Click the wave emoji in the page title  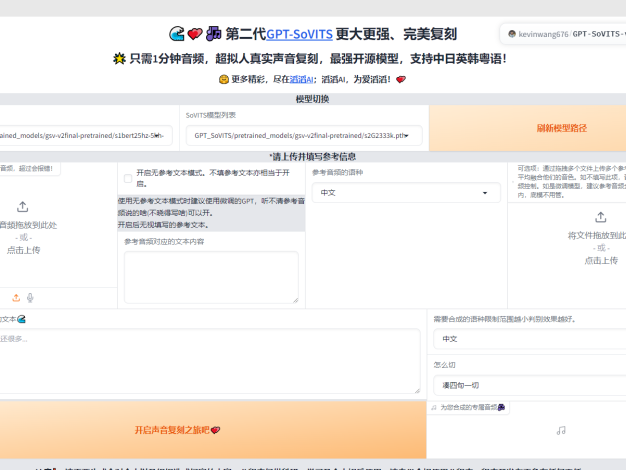coord(177,34)
